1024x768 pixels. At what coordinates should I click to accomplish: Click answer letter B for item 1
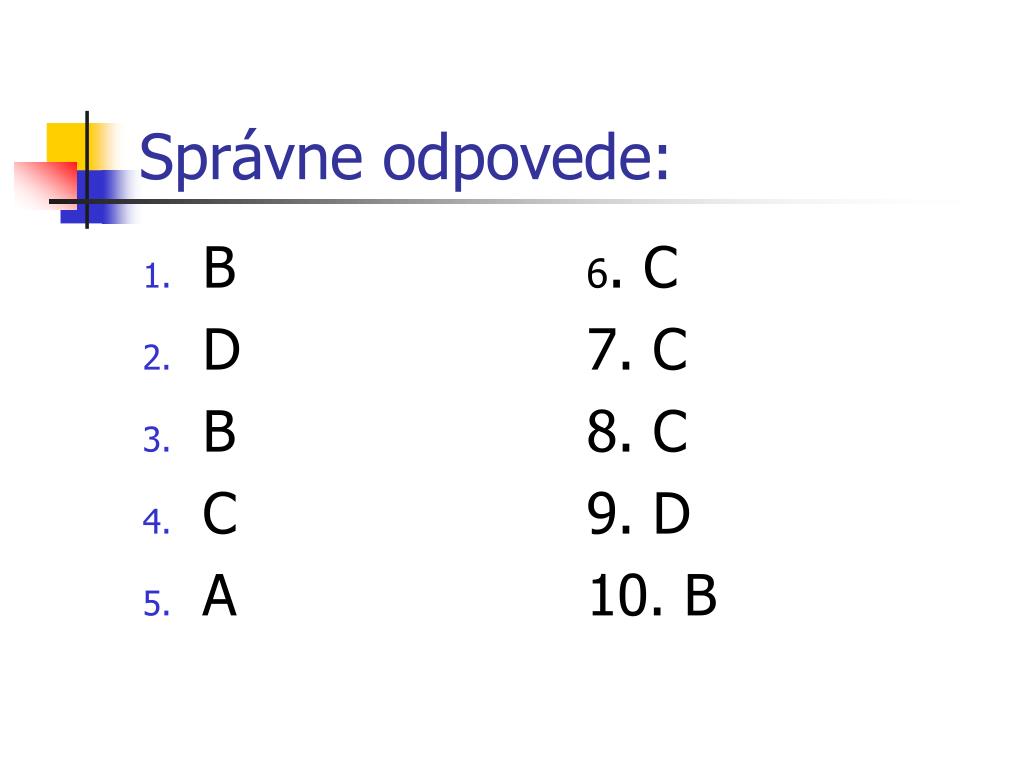pyautogui.click(x=219, y=267)
